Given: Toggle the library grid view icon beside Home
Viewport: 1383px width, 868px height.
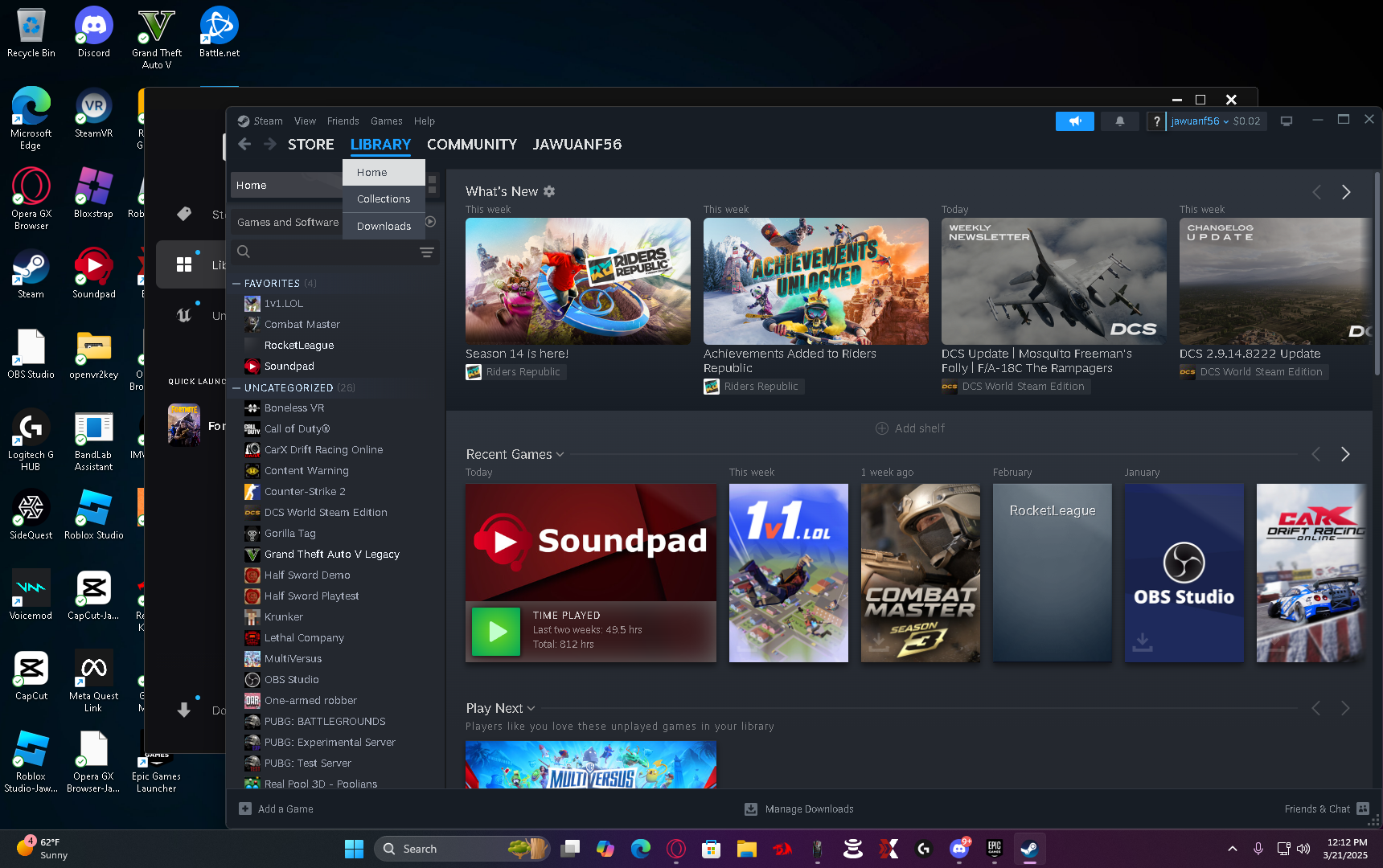Looking at the screenshot, I should coord(433,185).
